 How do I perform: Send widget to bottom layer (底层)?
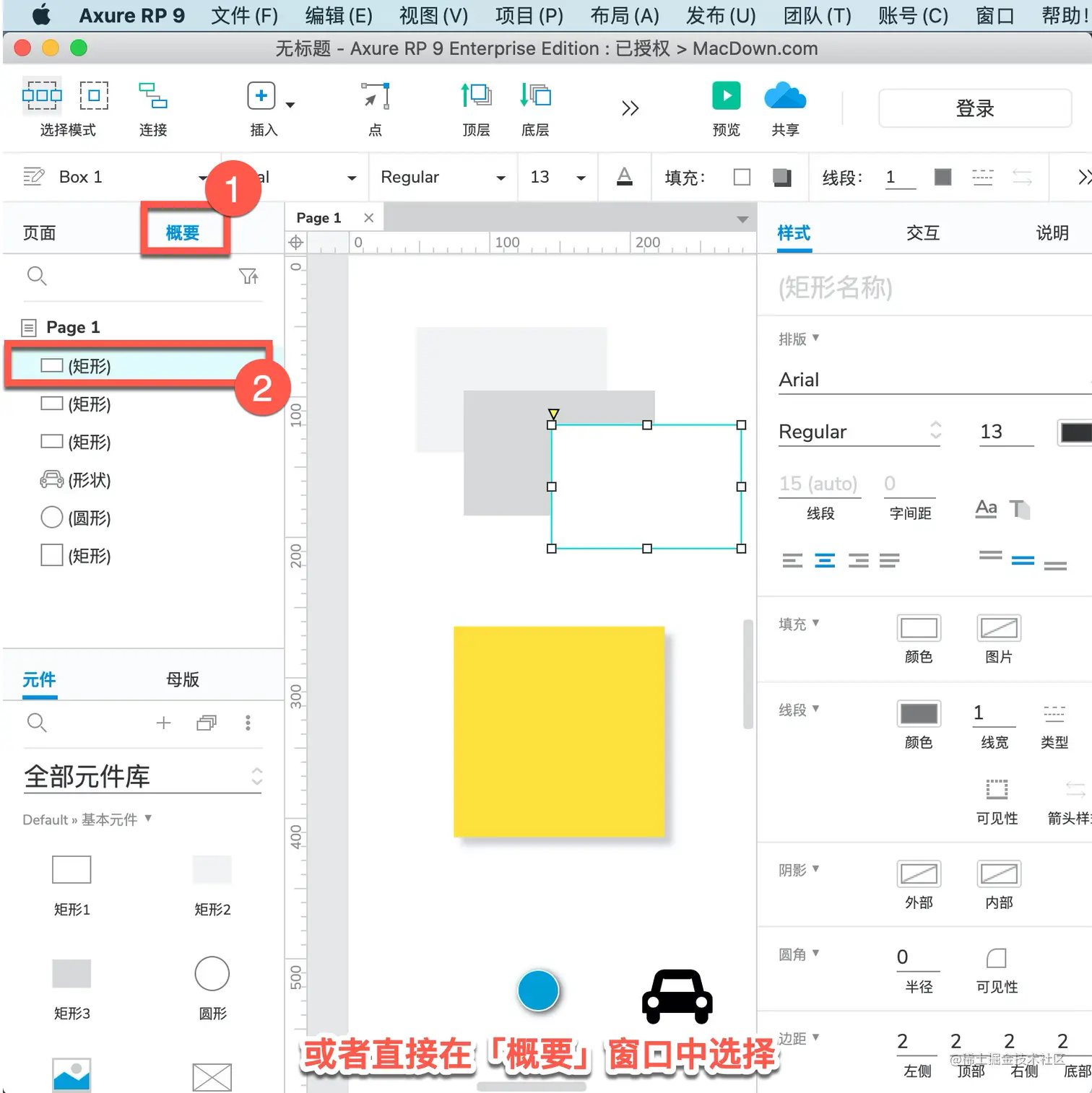(x=535, y=95)
